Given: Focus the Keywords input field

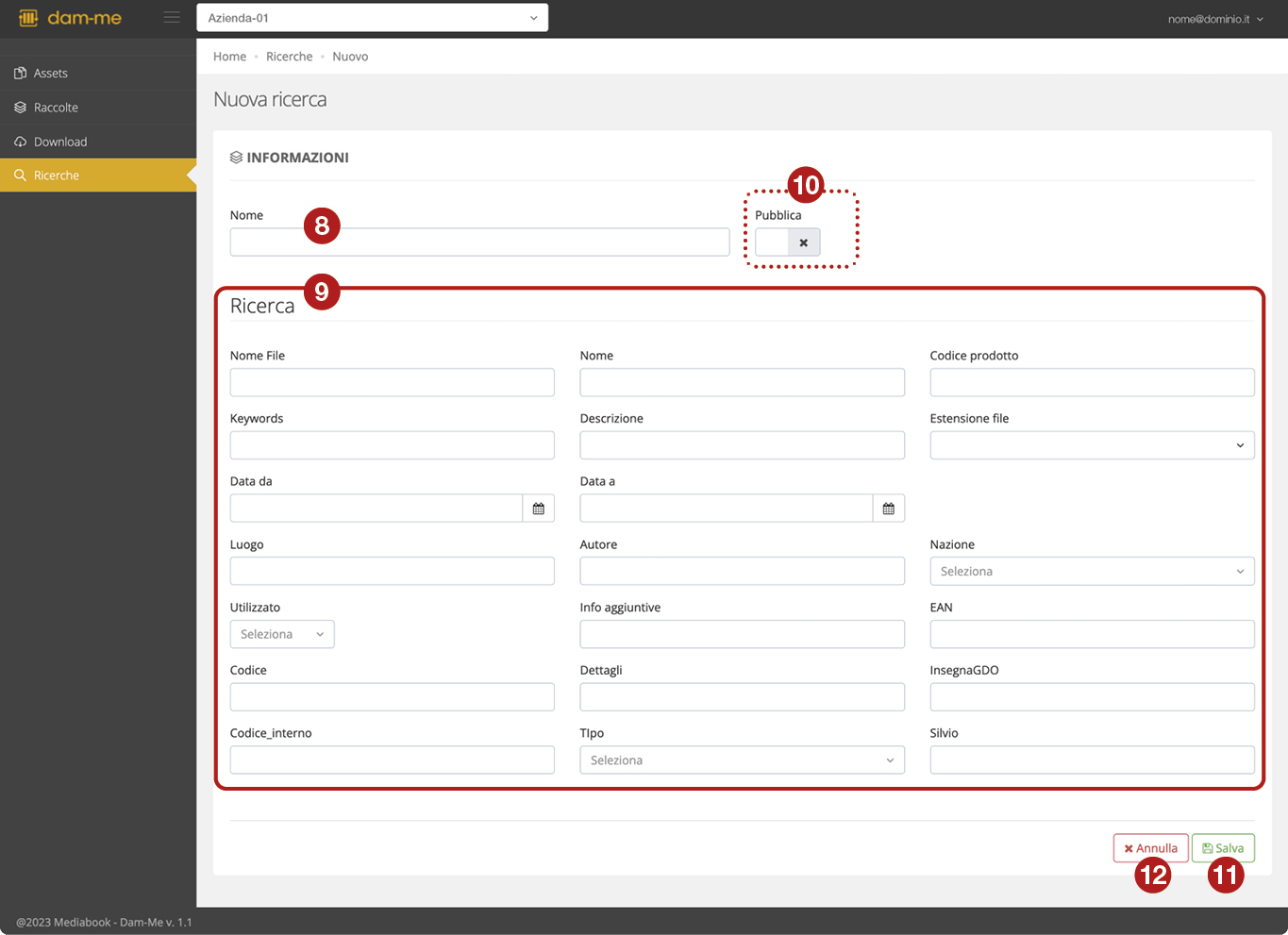Looking at the screenshot, I should 392,445.
